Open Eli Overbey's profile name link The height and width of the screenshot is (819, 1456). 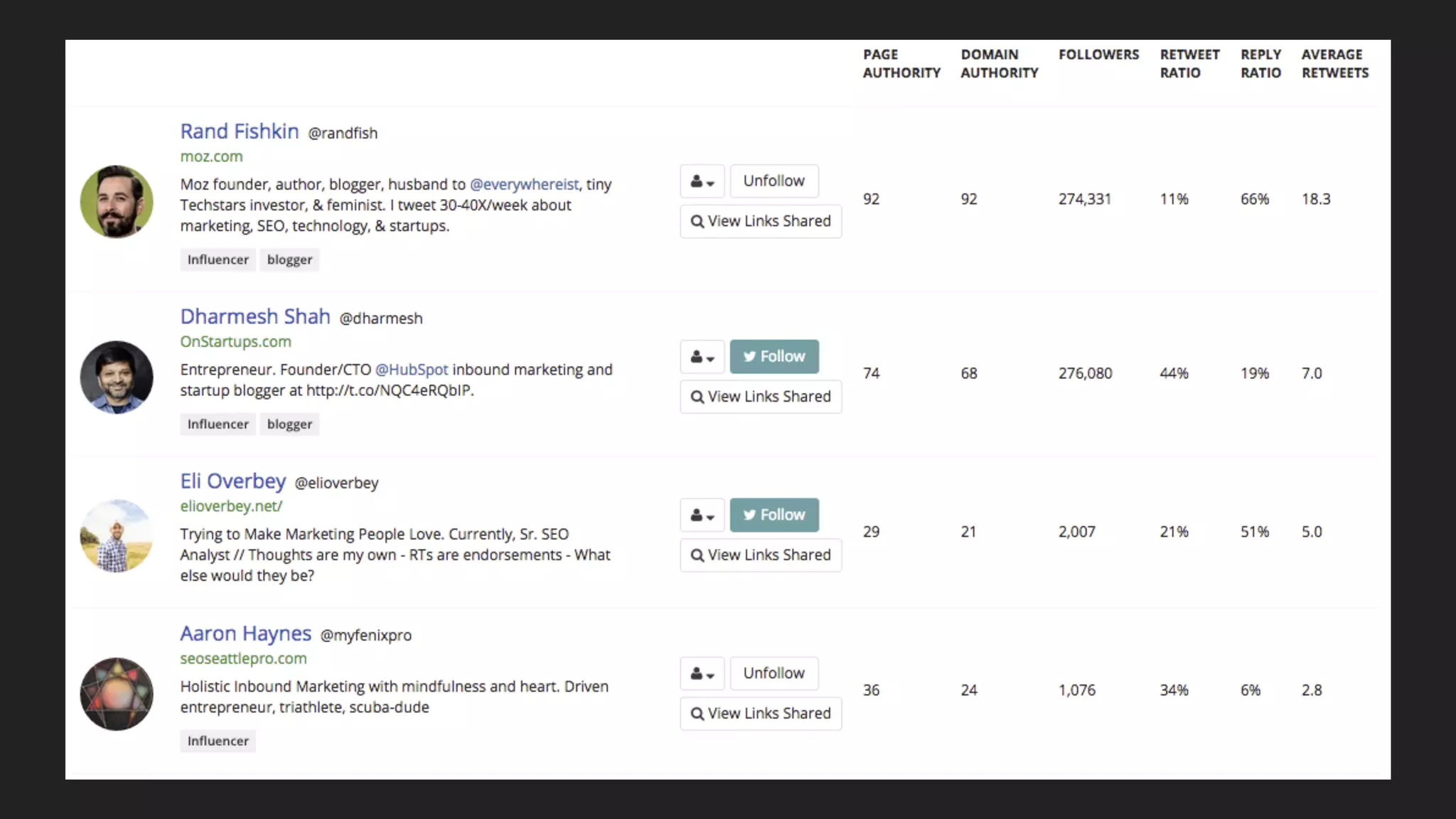tap(232, 481)
